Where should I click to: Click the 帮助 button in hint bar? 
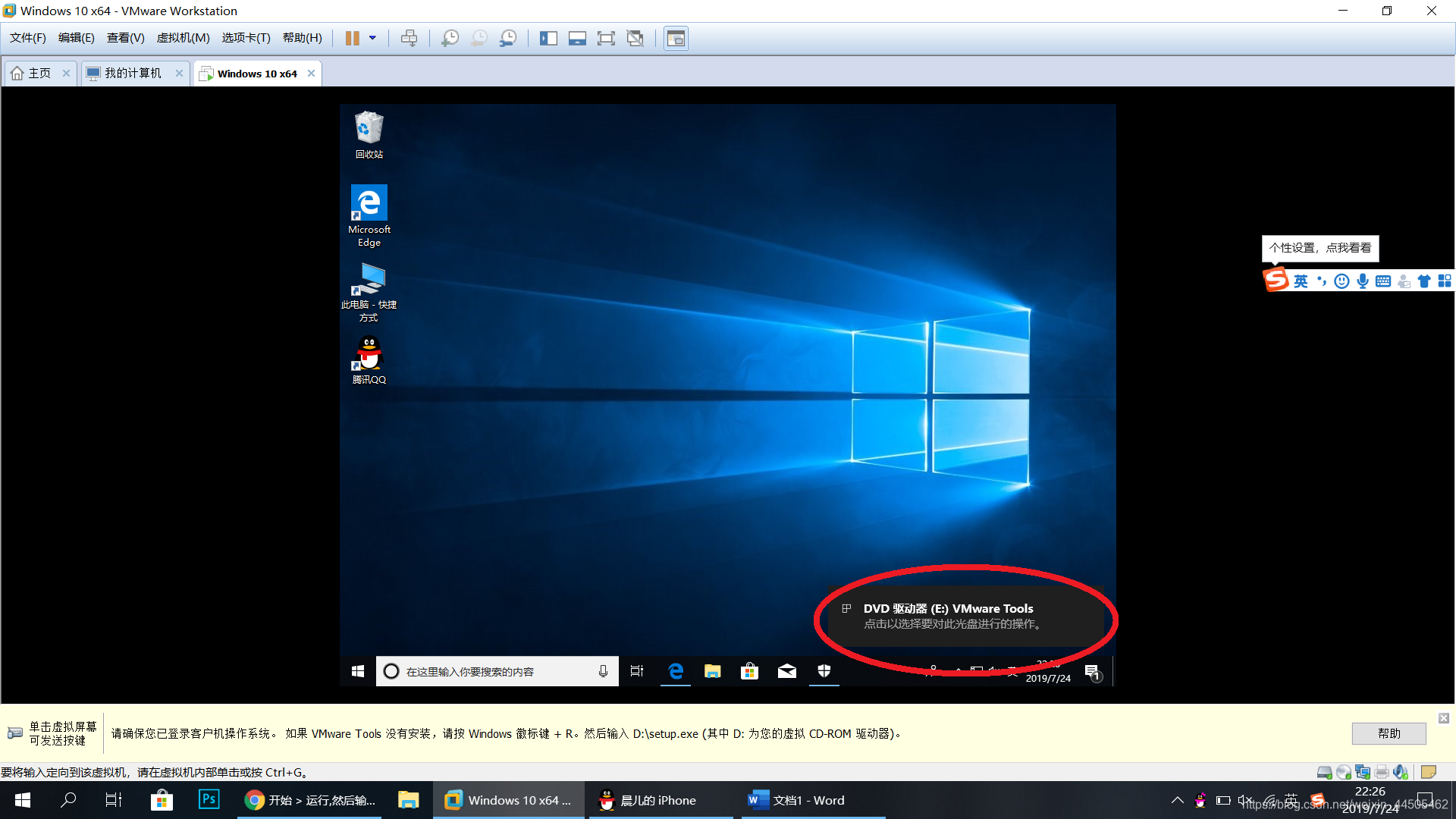(x=1389, y=733)
